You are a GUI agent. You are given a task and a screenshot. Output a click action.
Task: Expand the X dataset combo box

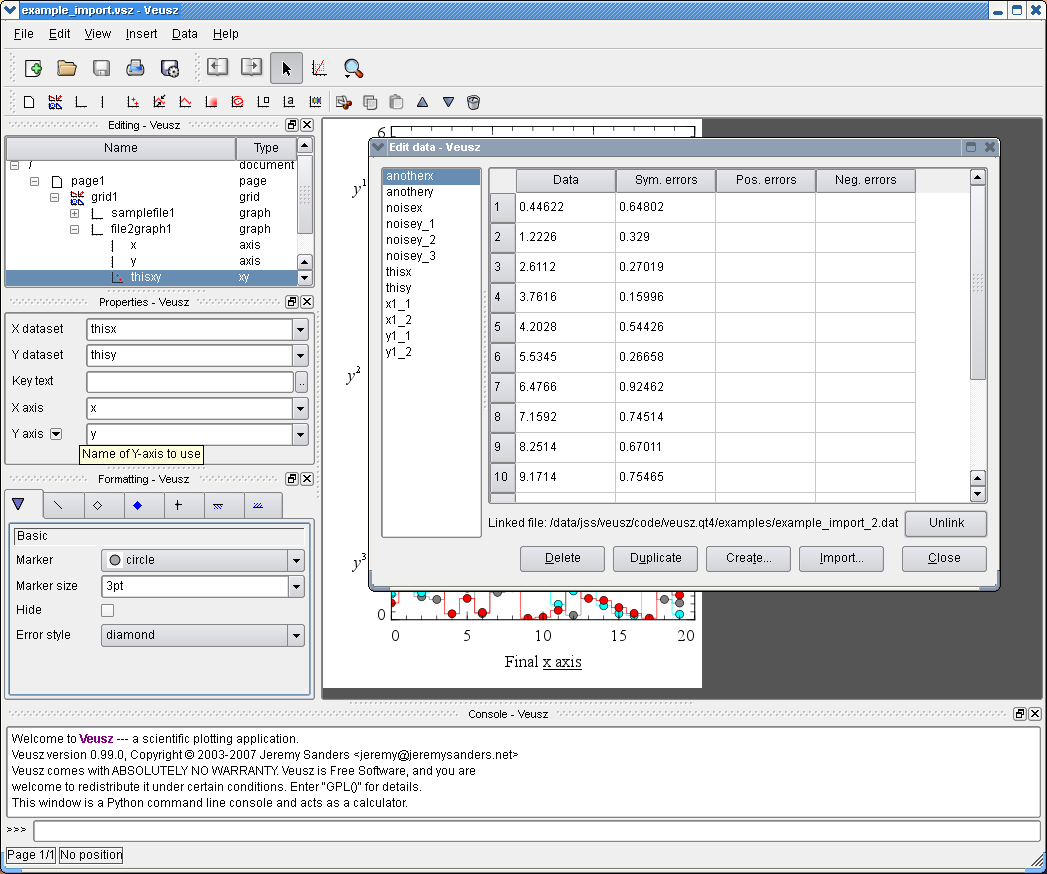pos(300,329)
